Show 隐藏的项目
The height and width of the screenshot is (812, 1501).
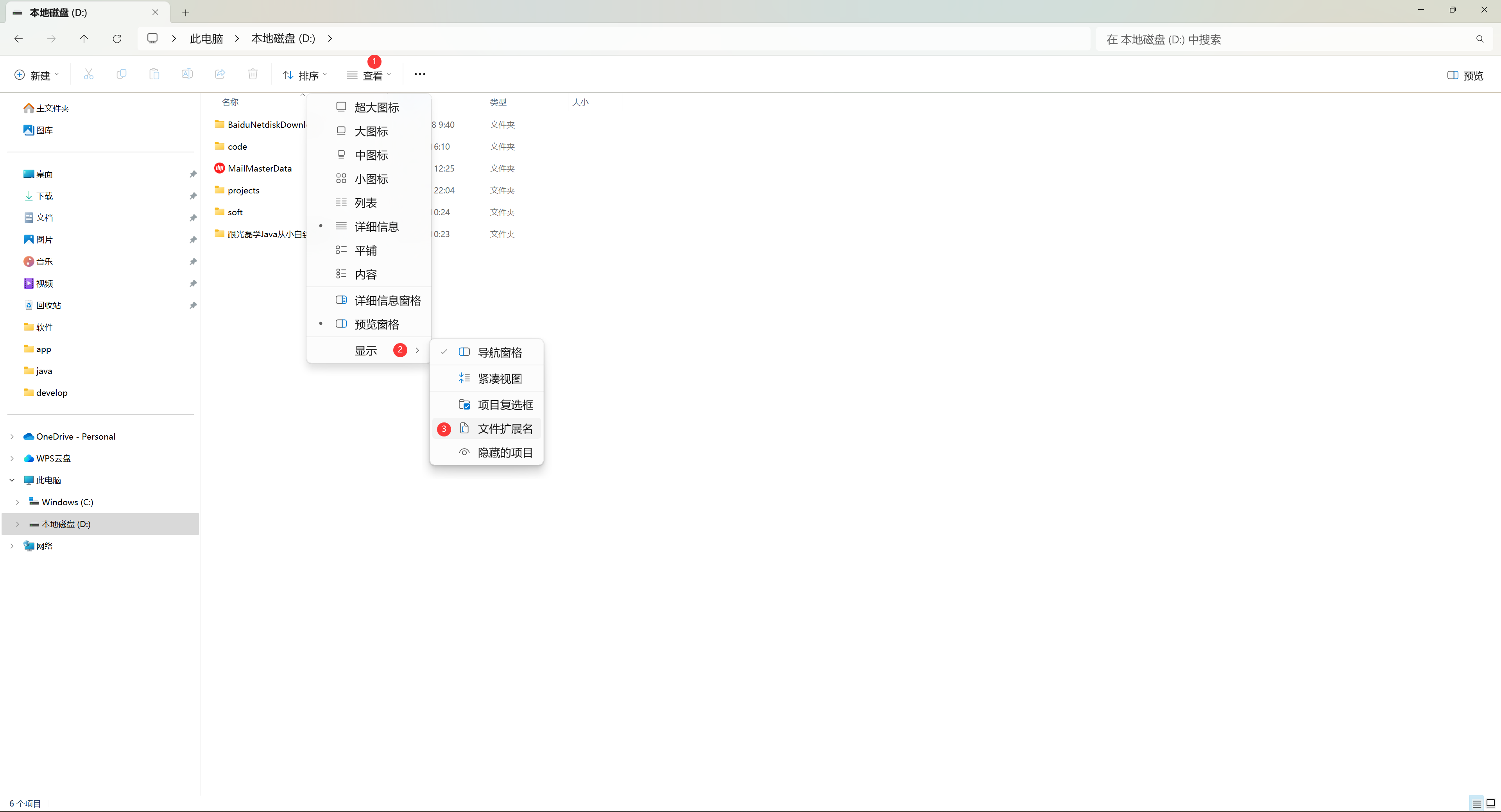pyautogui.click(x=487, y=453)
